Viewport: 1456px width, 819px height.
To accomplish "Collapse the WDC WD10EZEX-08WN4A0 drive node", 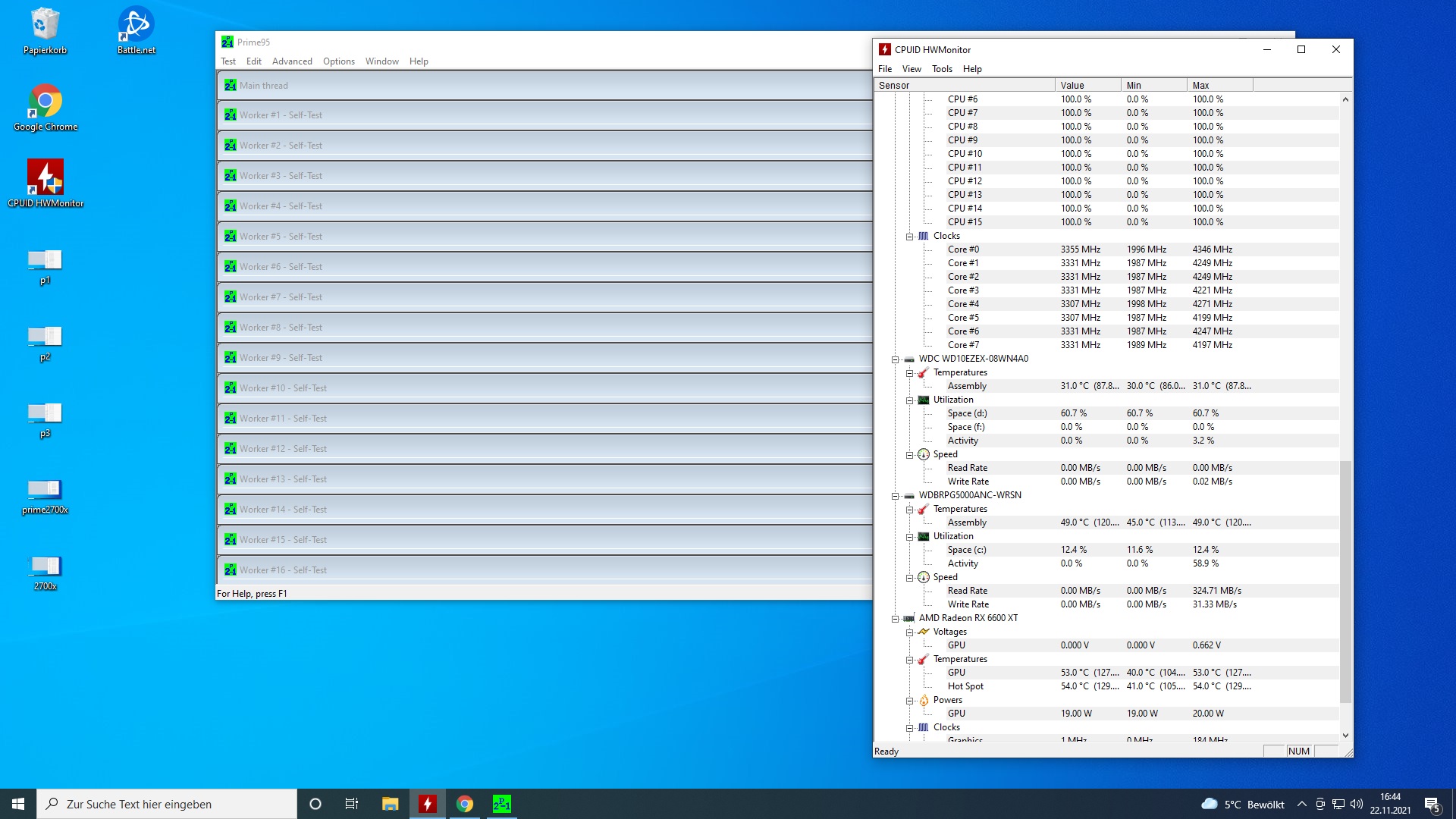I will click(x=895, y=359).
